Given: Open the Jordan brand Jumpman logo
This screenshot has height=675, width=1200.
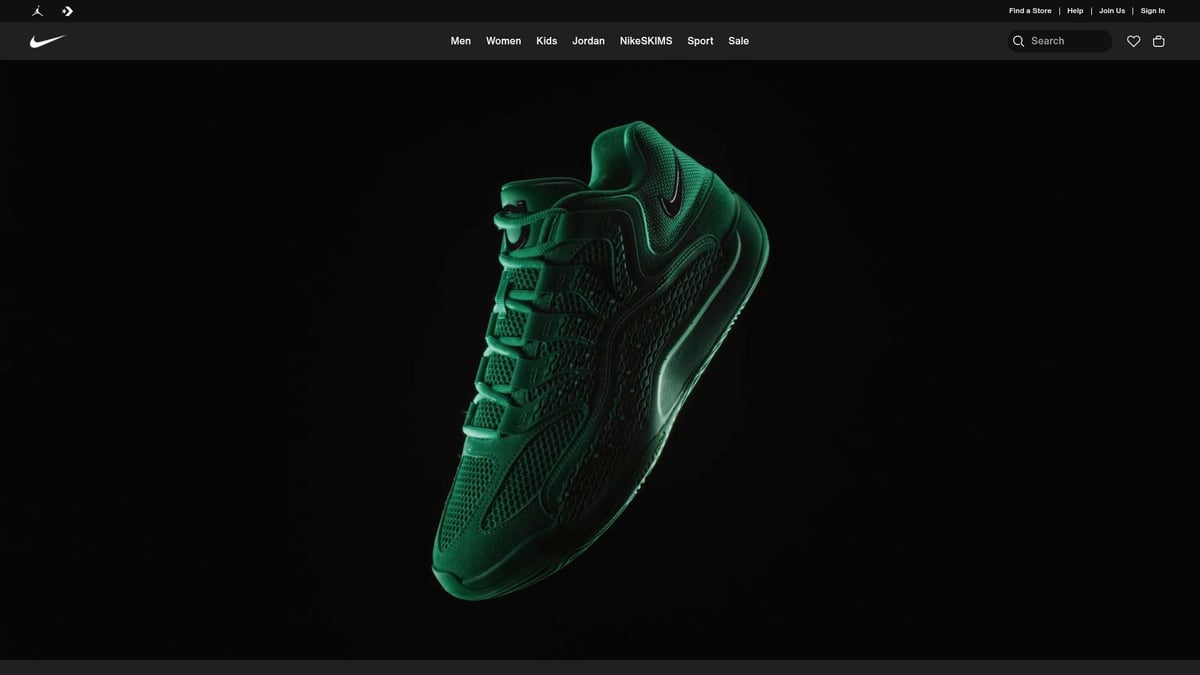Looking at the screenshot, I should click(37, 11).
